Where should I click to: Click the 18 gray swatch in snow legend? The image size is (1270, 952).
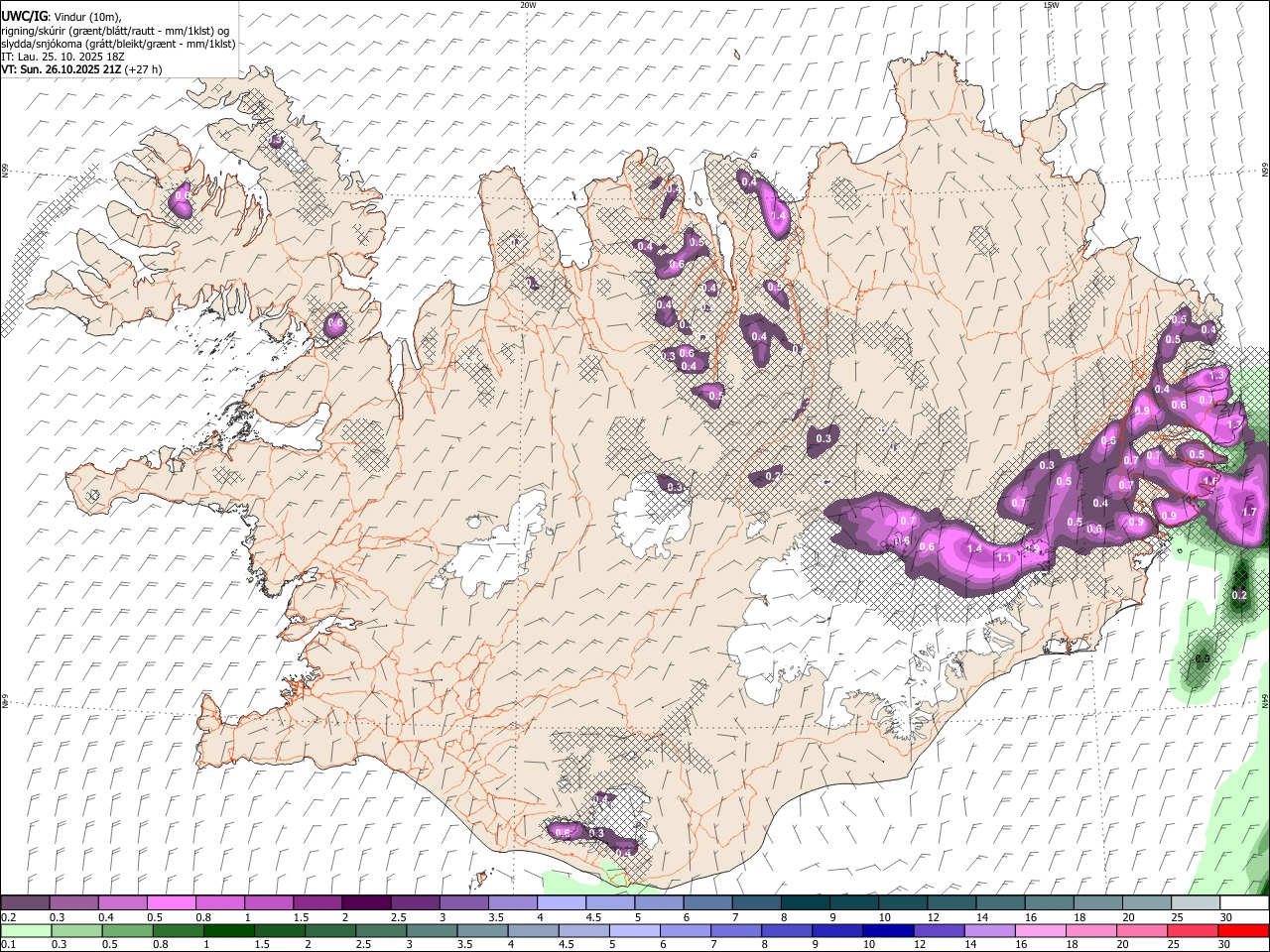point(1099,902)
